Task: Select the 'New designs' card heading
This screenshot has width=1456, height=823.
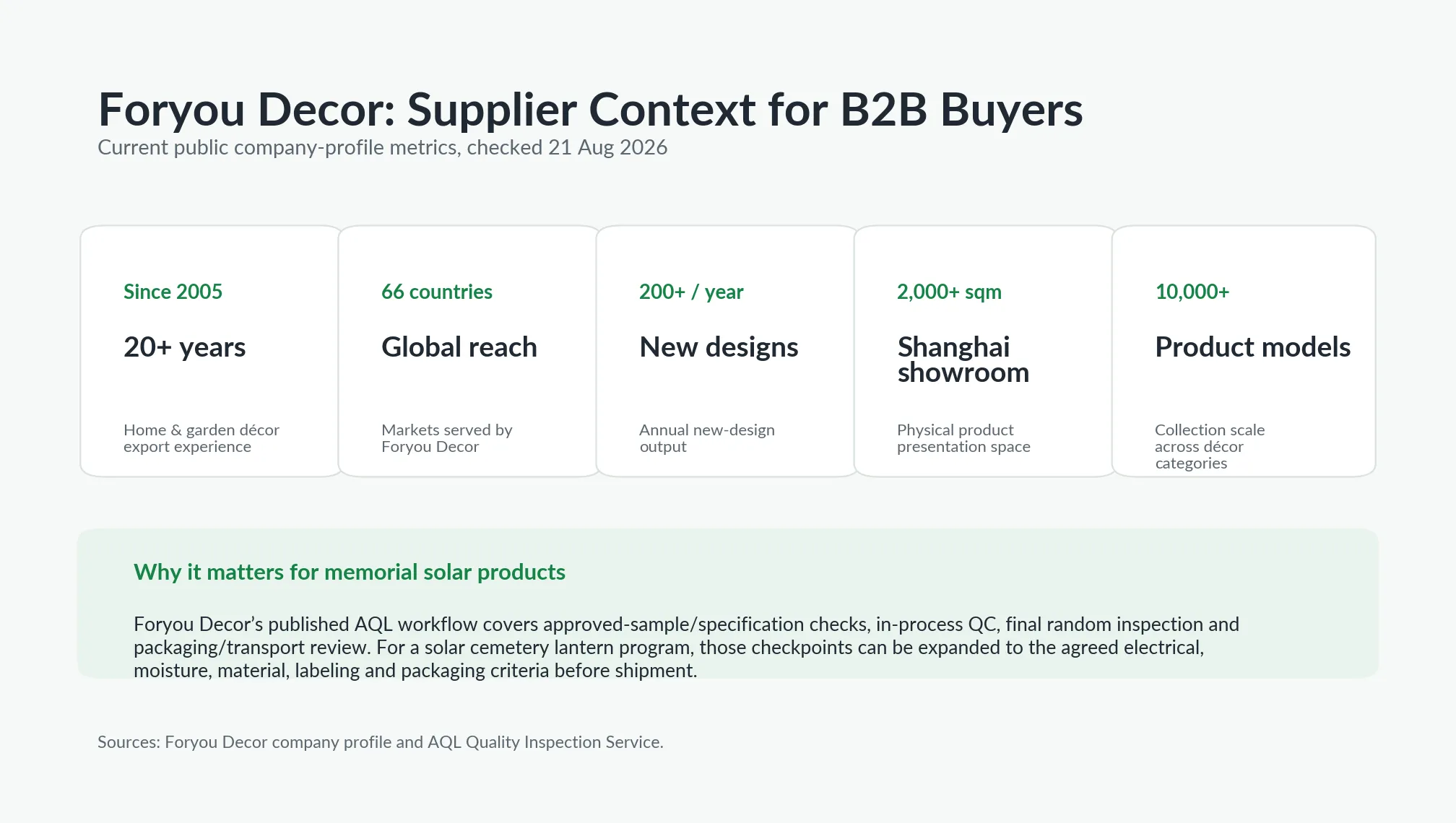Action: [x=719, y=347]
